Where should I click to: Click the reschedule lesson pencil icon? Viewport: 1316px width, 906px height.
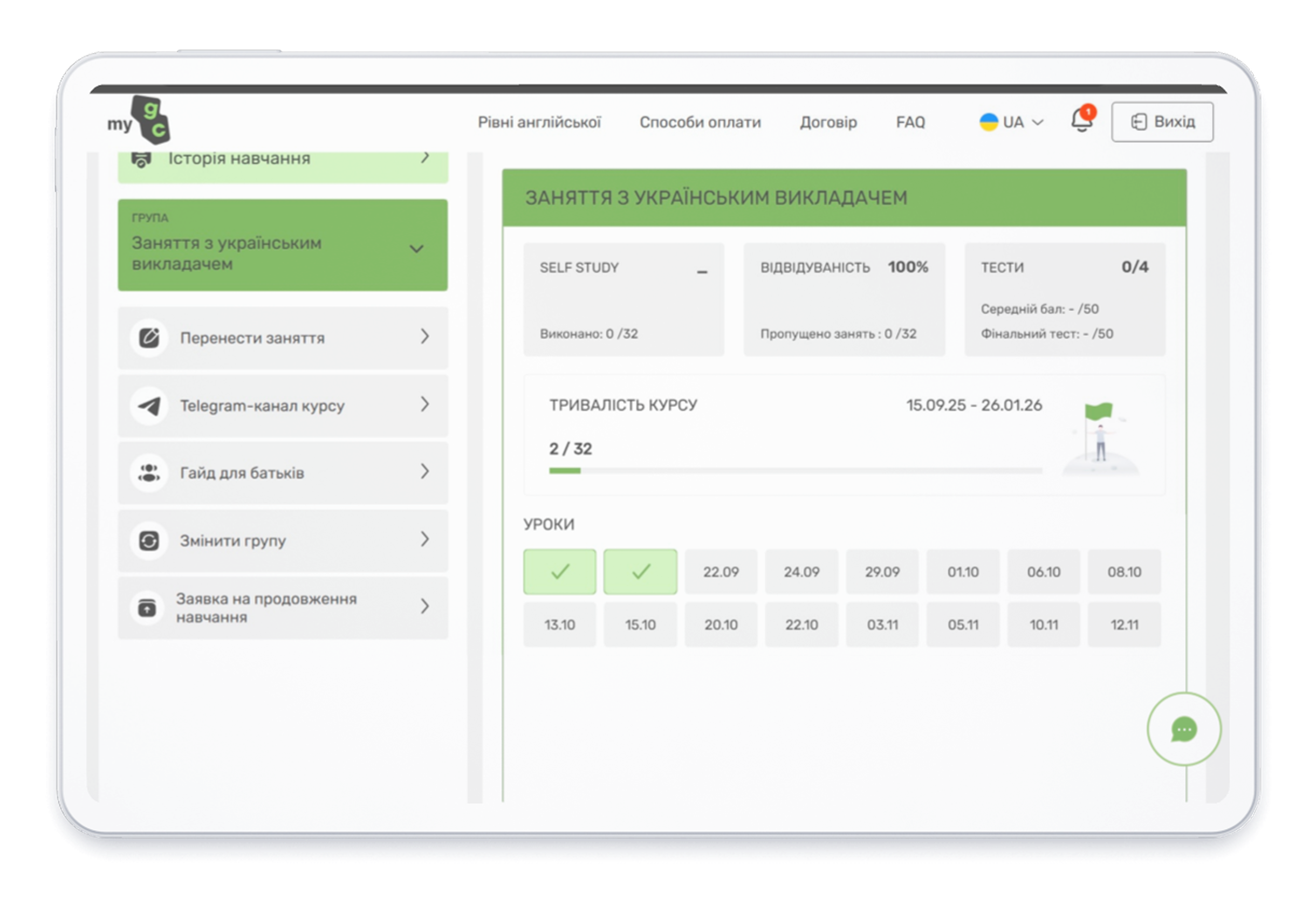[x=149, y=338]
